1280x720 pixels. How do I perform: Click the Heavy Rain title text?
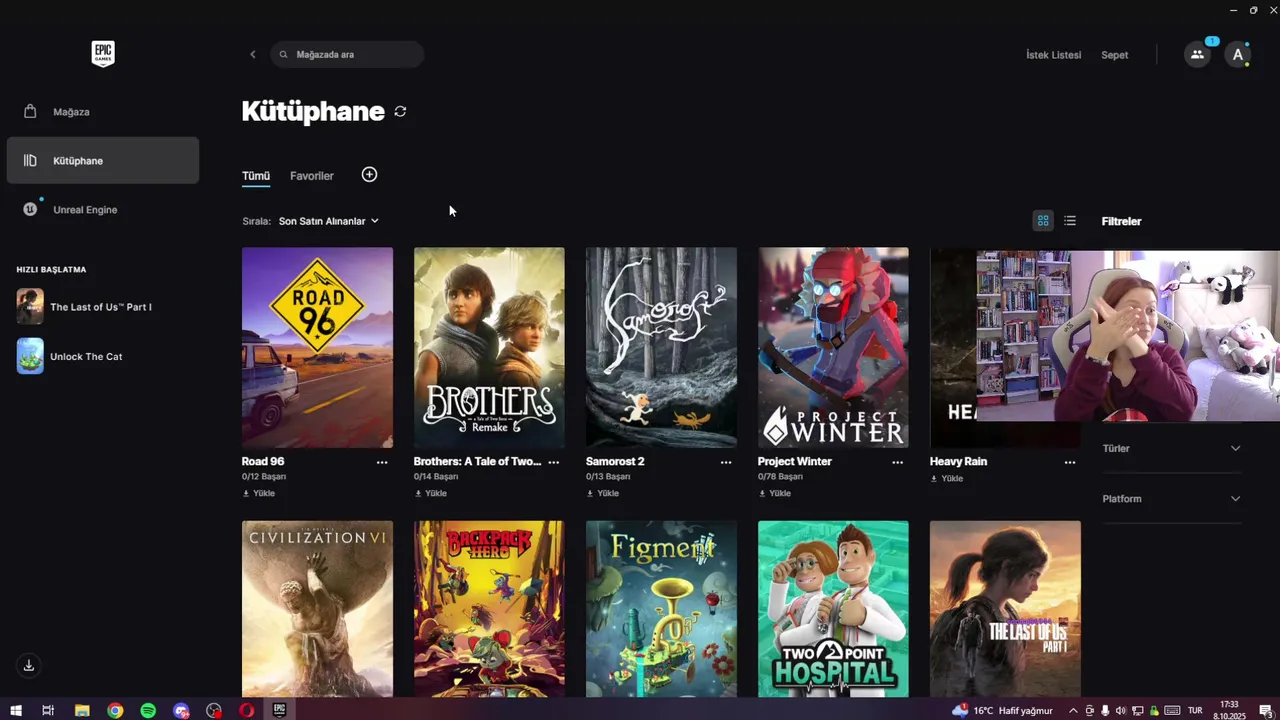(958, 462)
